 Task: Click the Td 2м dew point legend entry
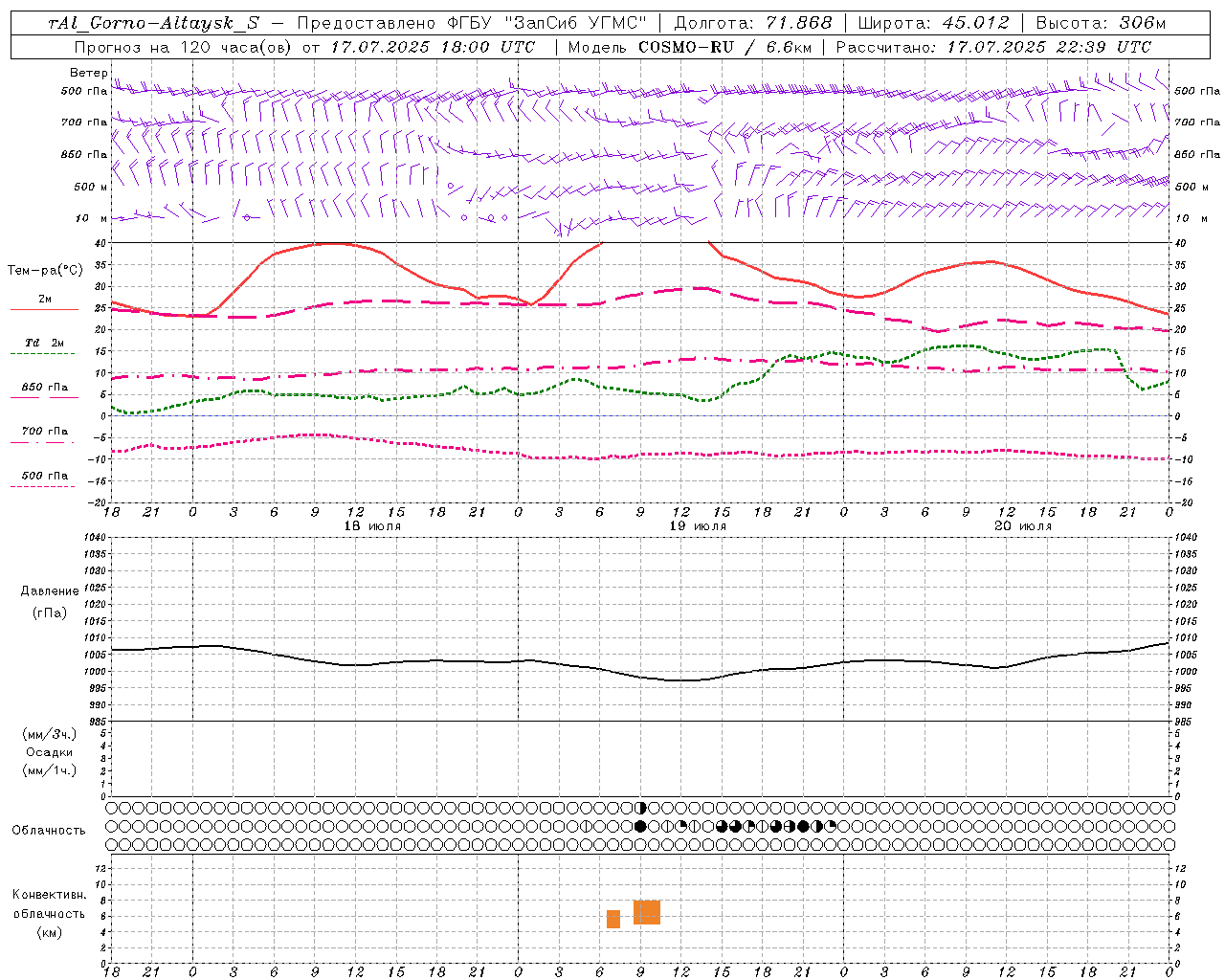click(44, 343)
